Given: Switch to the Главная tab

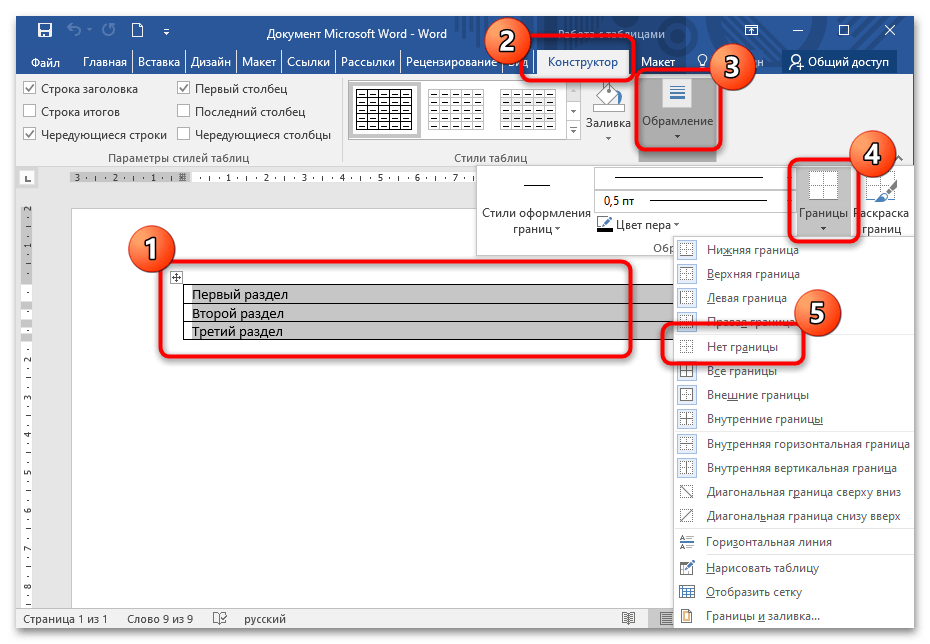Looking at the screenshot, I should pyautogui.click(x=104, y=62).
